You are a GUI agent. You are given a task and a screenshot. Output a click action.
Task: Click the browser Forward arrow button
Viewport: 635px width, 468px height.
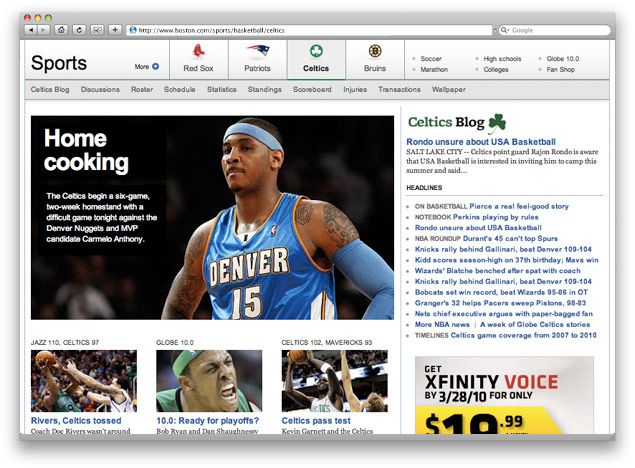43,30
